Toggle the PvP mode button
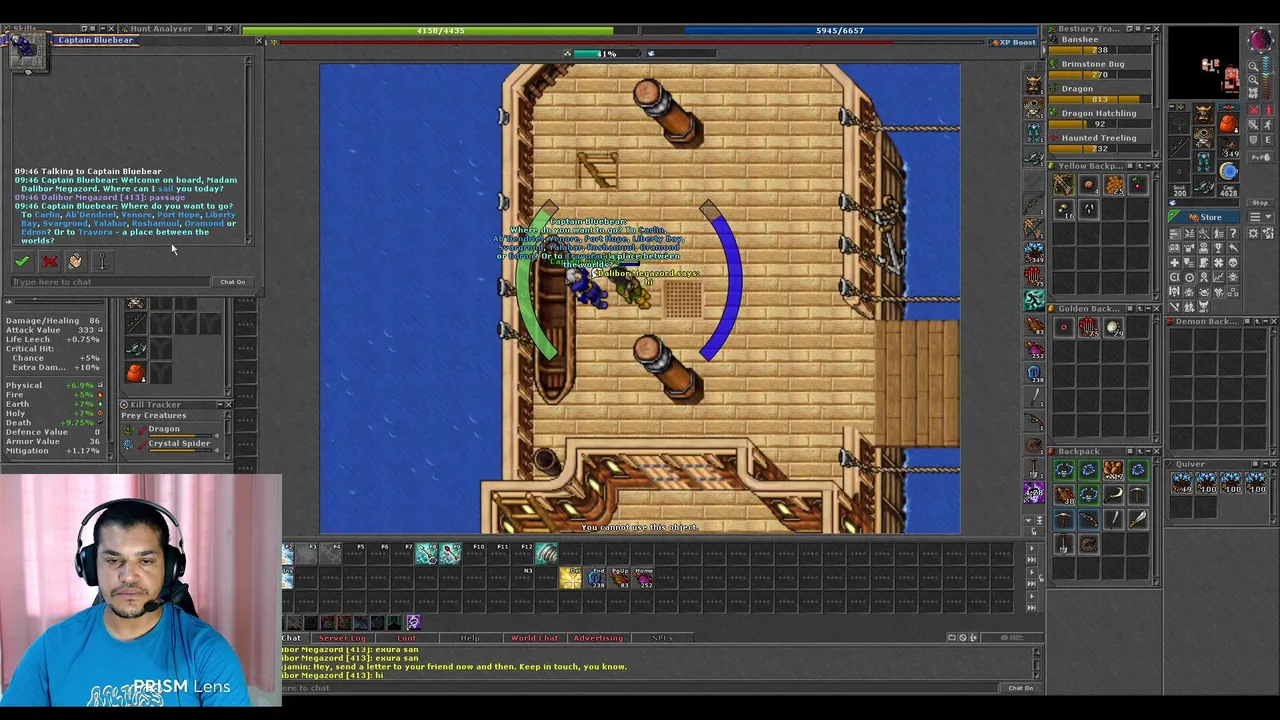The image size is (1280, 720). [1261, 157]
